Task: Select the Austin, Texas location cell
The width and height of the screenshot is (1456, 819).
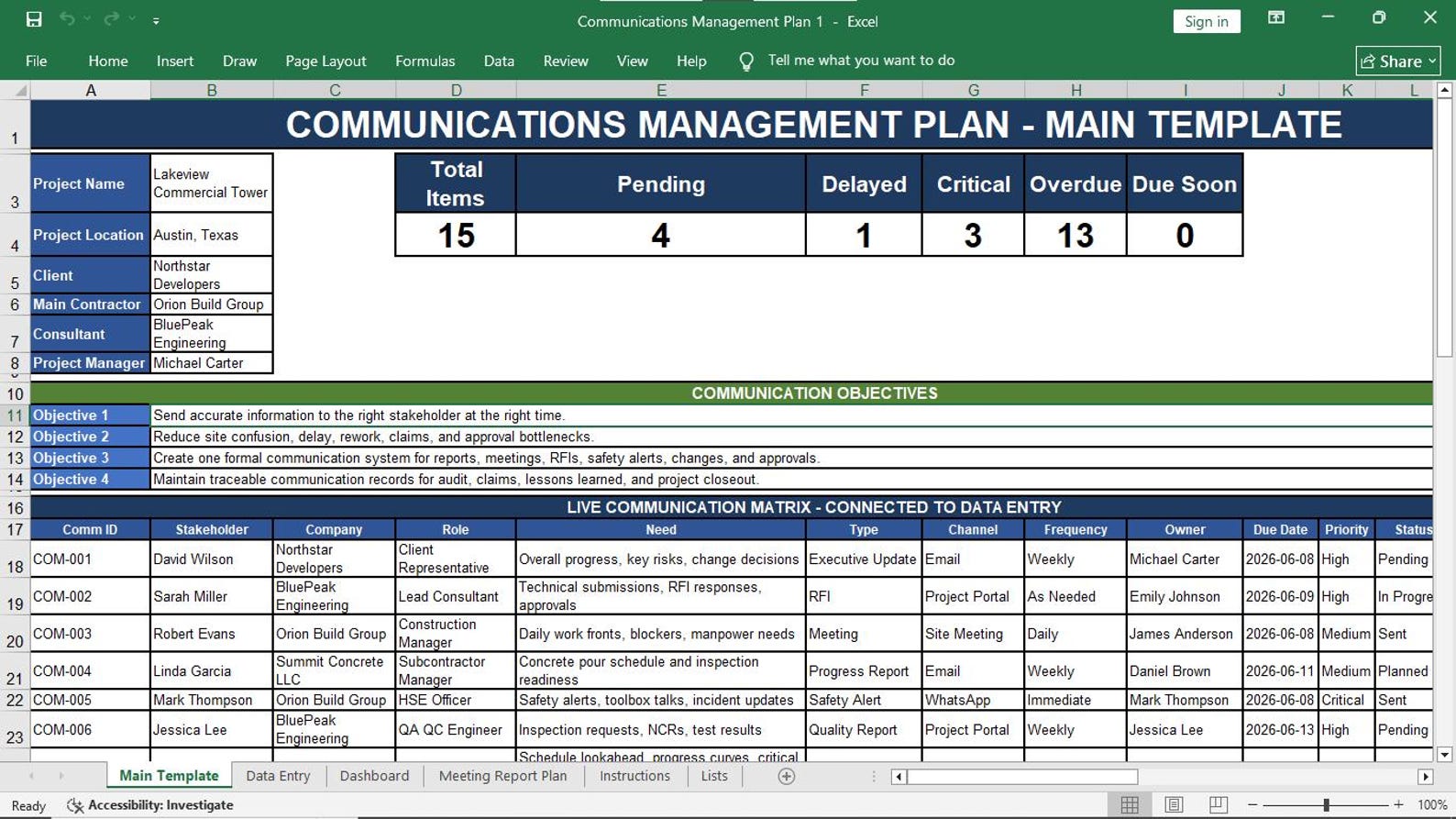Action: click(212, 235)
